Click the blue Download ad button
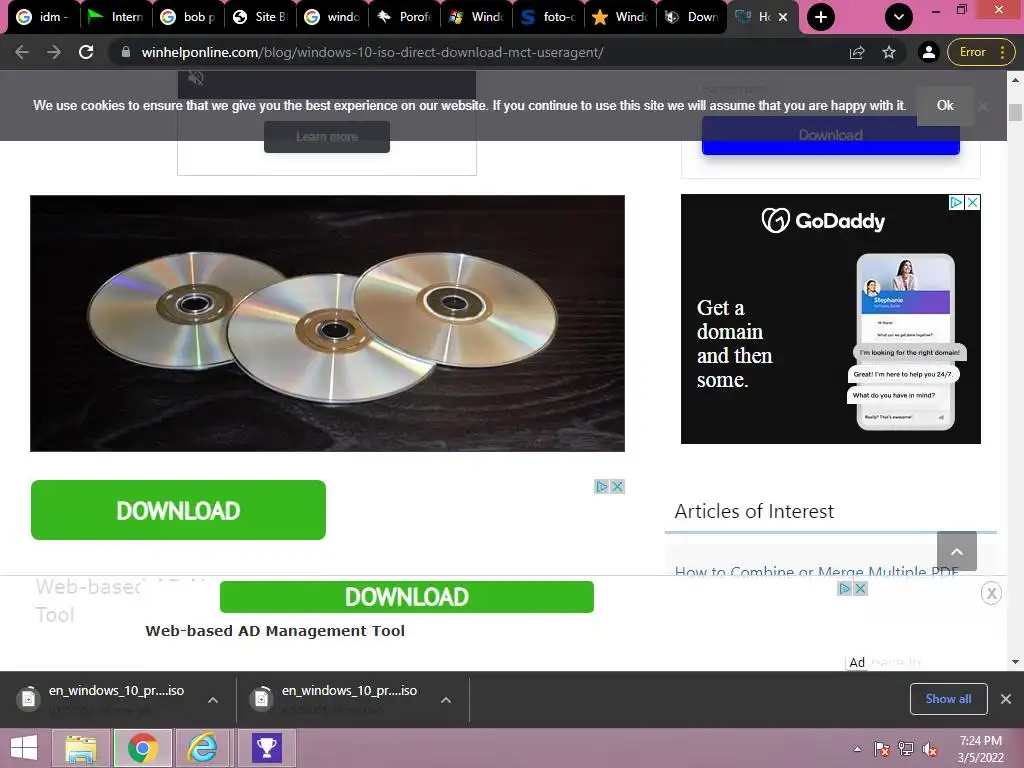This screenshot has width=1024, height=768. (831, 135)
